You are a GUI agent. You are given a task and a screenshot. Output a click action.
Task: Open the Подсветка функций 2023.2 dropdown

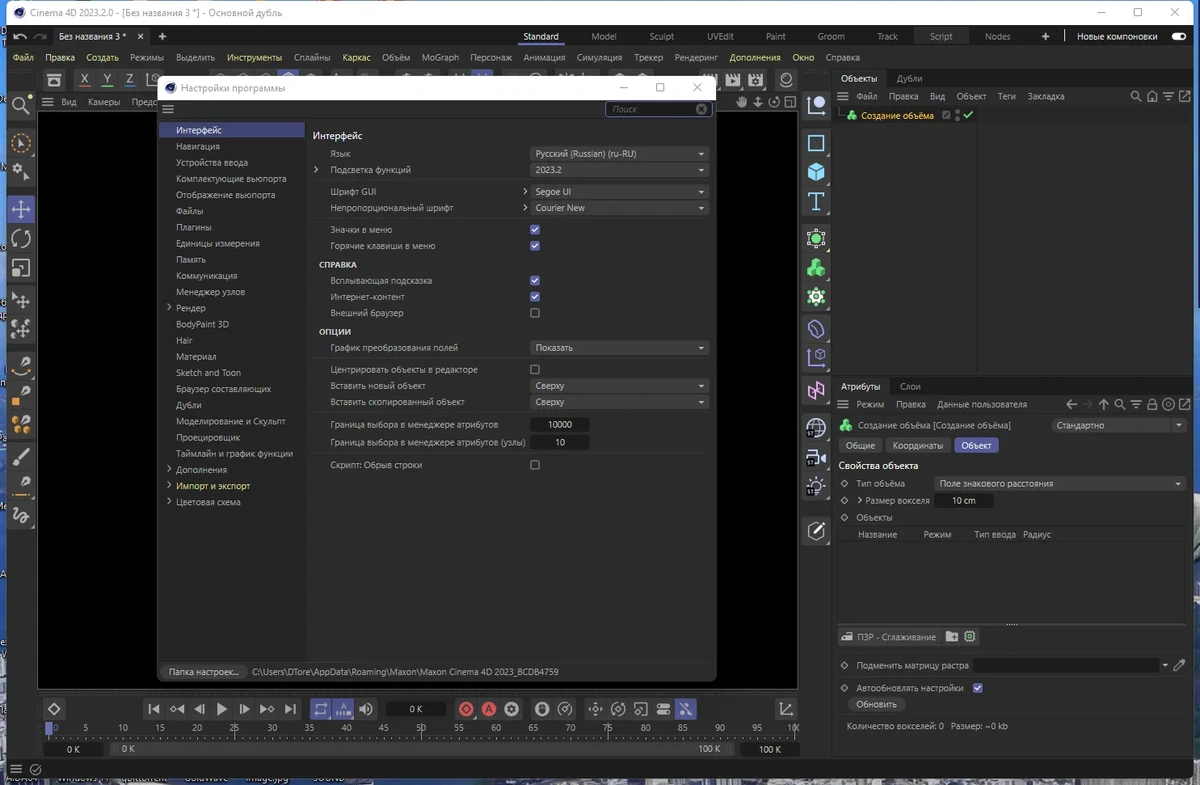(x=619, y=170)
